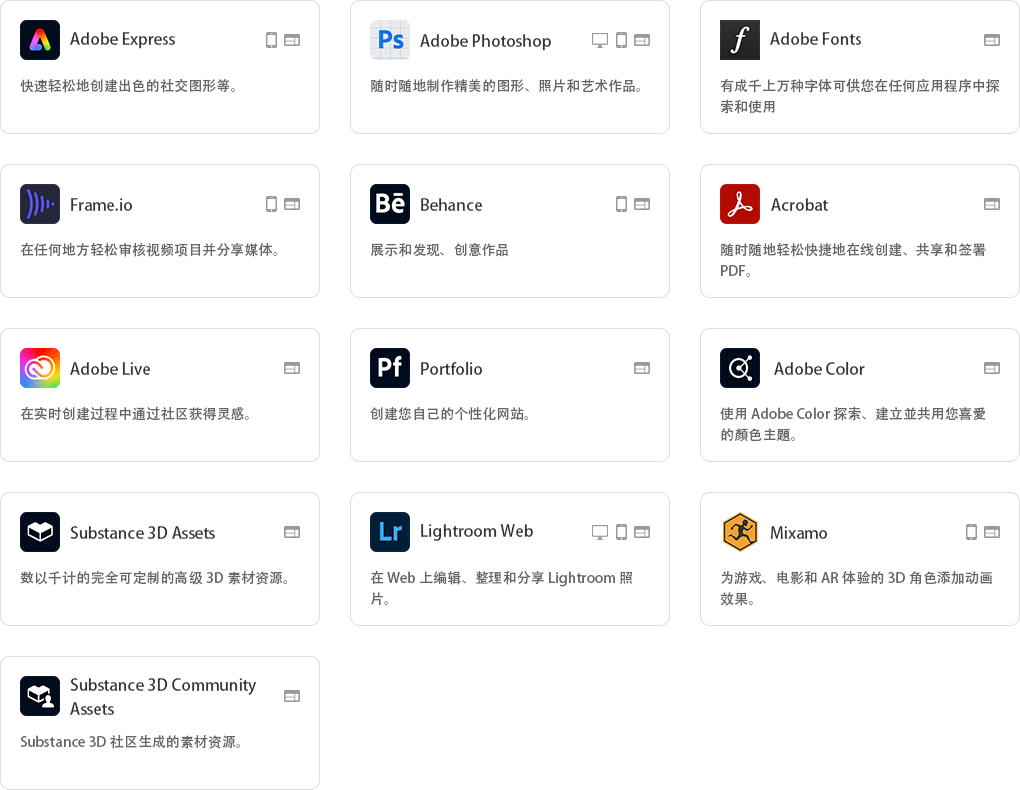Click the Adobe Fonts f icon
1020x790 pixels.
(740, 40)
